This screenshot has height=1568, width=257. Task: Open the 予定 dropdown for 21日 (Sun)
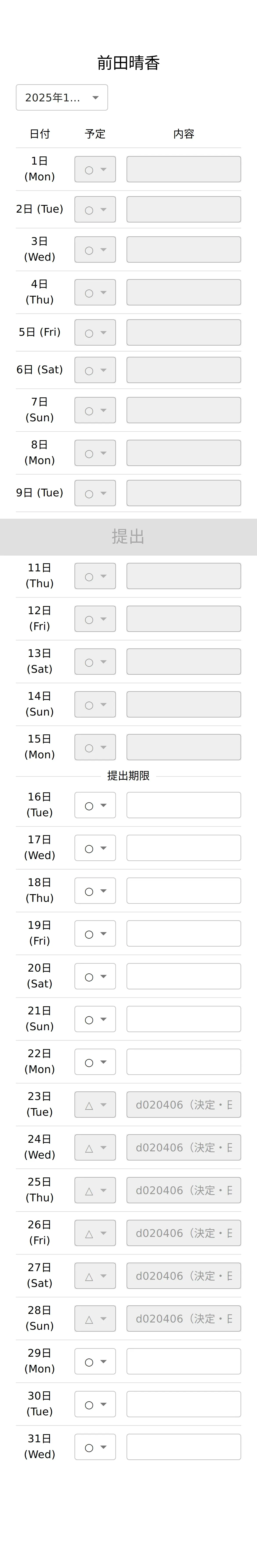point(95,1019)
